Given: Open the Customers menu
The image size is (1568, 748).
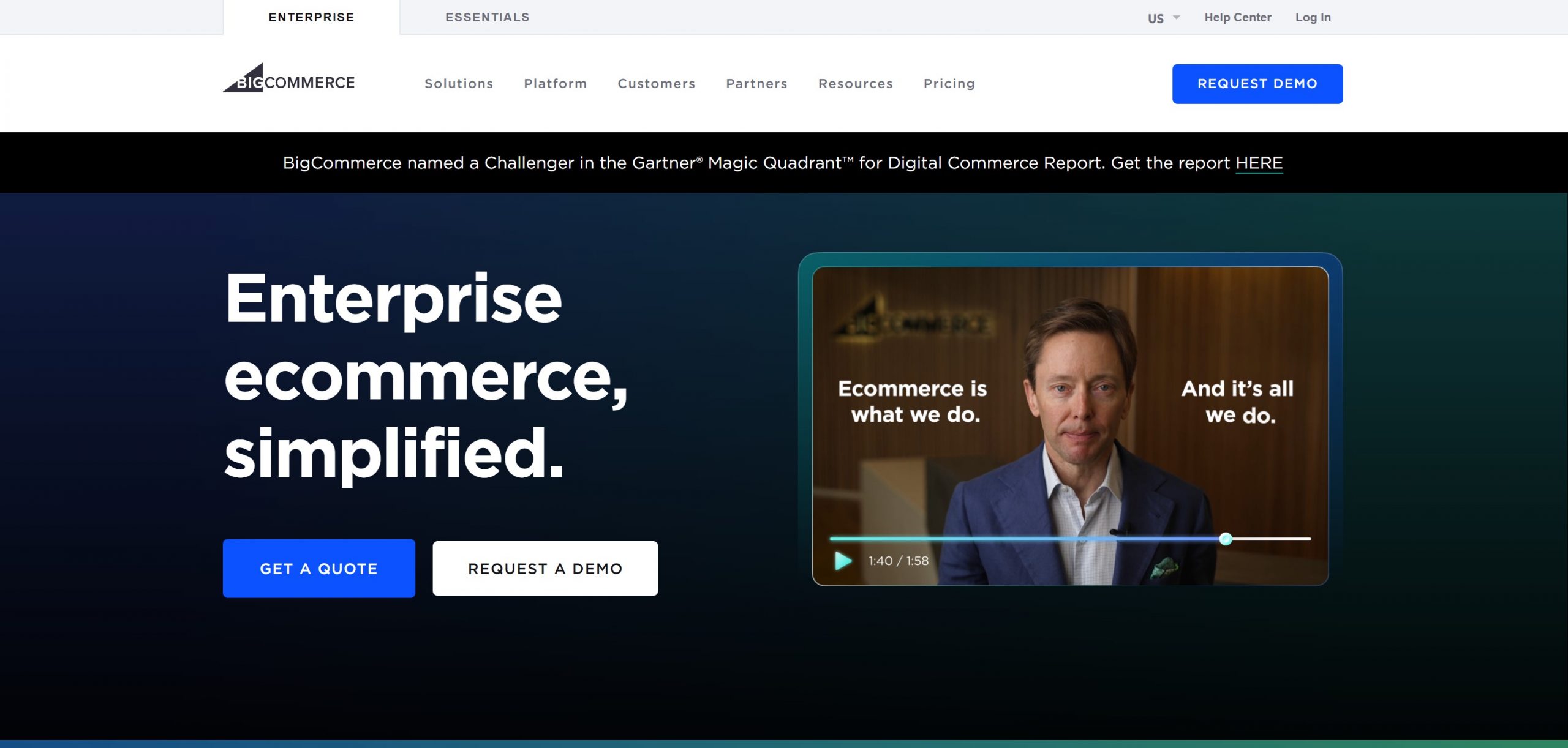Looking at the screenshot, I should pyautogui.click(x=656, y=83).
